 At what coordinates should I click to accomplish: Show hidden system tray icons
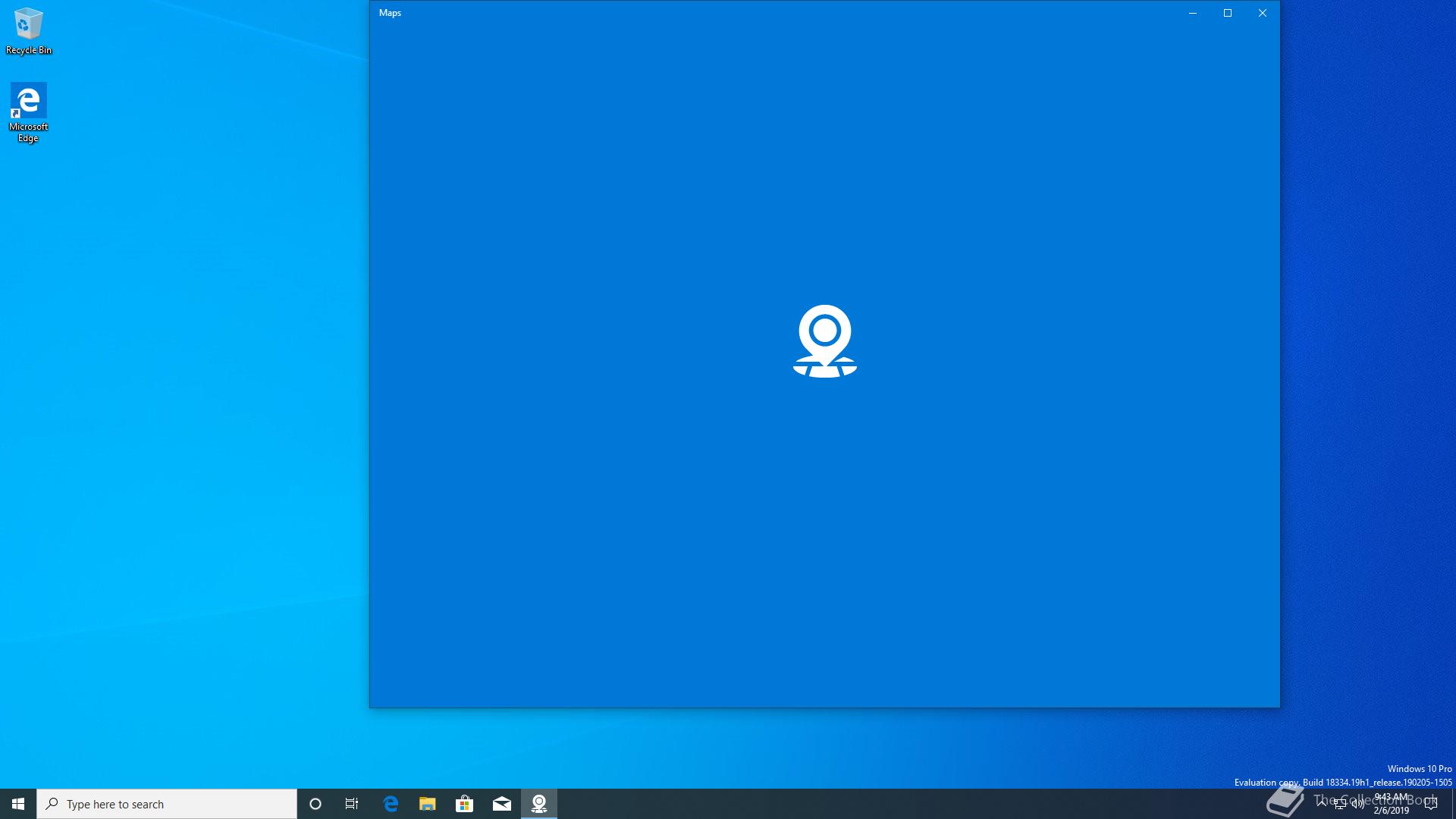pos(1322,804)
